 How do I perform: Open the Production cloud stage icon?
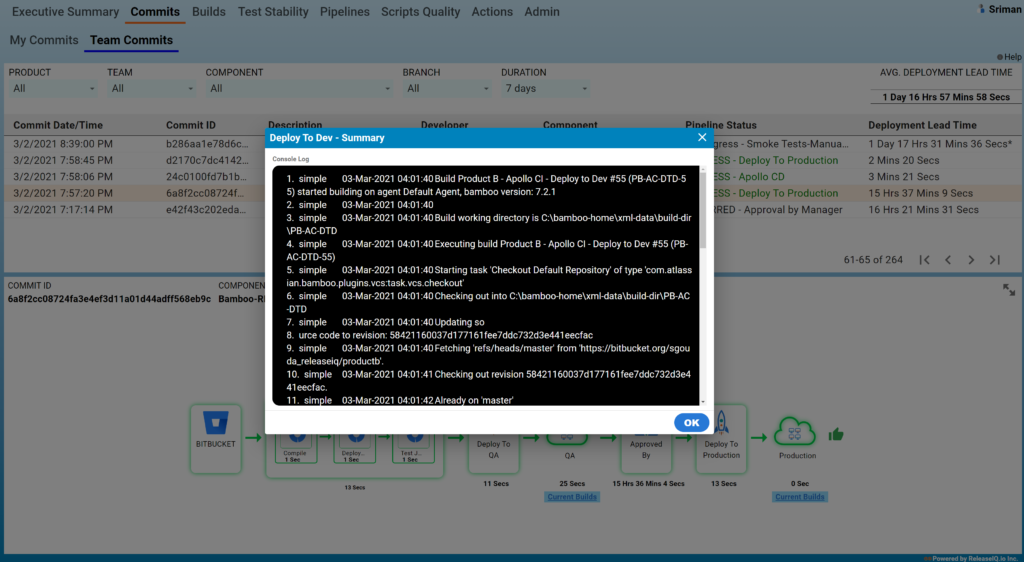(x=795, y=433)
